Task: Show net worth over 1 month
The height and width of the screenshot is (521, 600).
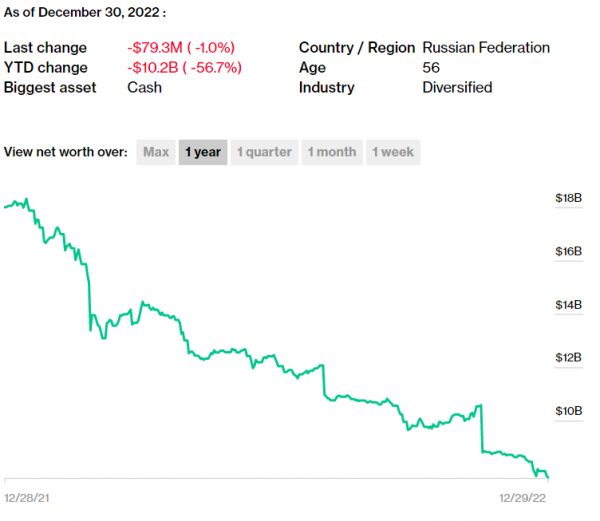Action: [x=331, y=152]
